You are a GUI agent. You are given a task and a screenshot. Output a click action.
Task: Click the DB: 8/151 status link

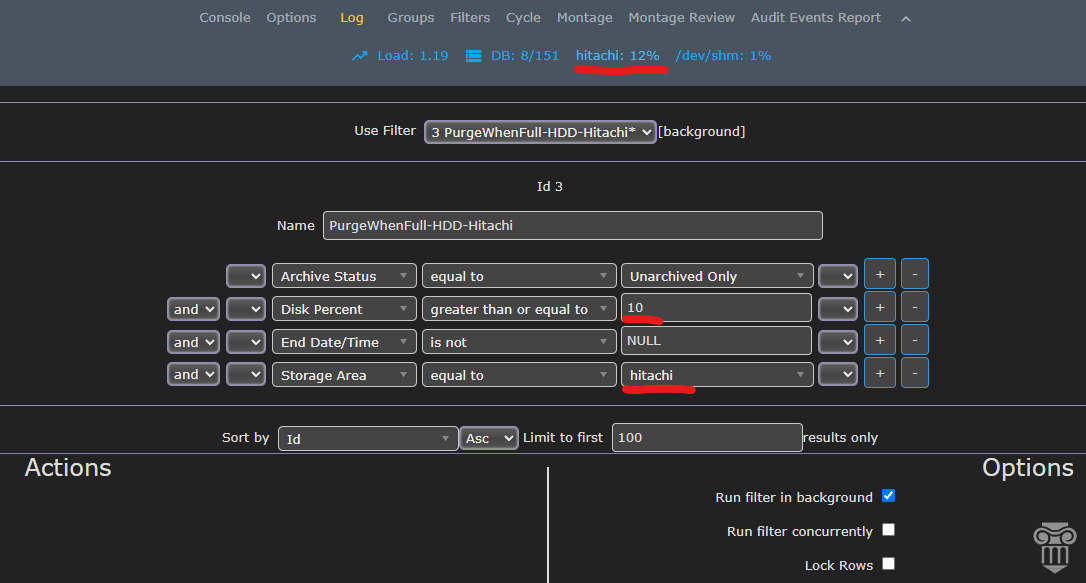coord(525,56)
